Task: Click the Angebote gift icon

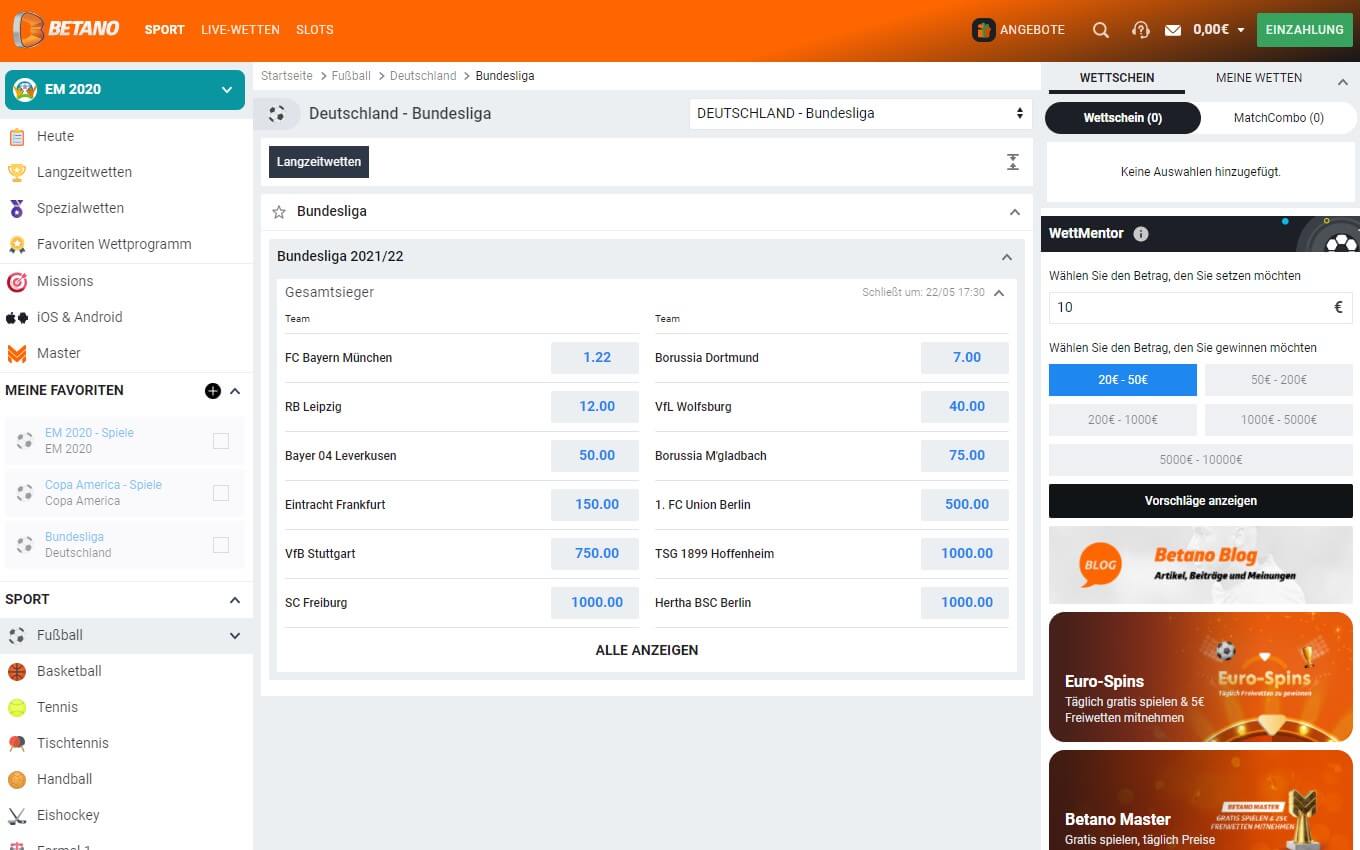Action: point(984,30)
